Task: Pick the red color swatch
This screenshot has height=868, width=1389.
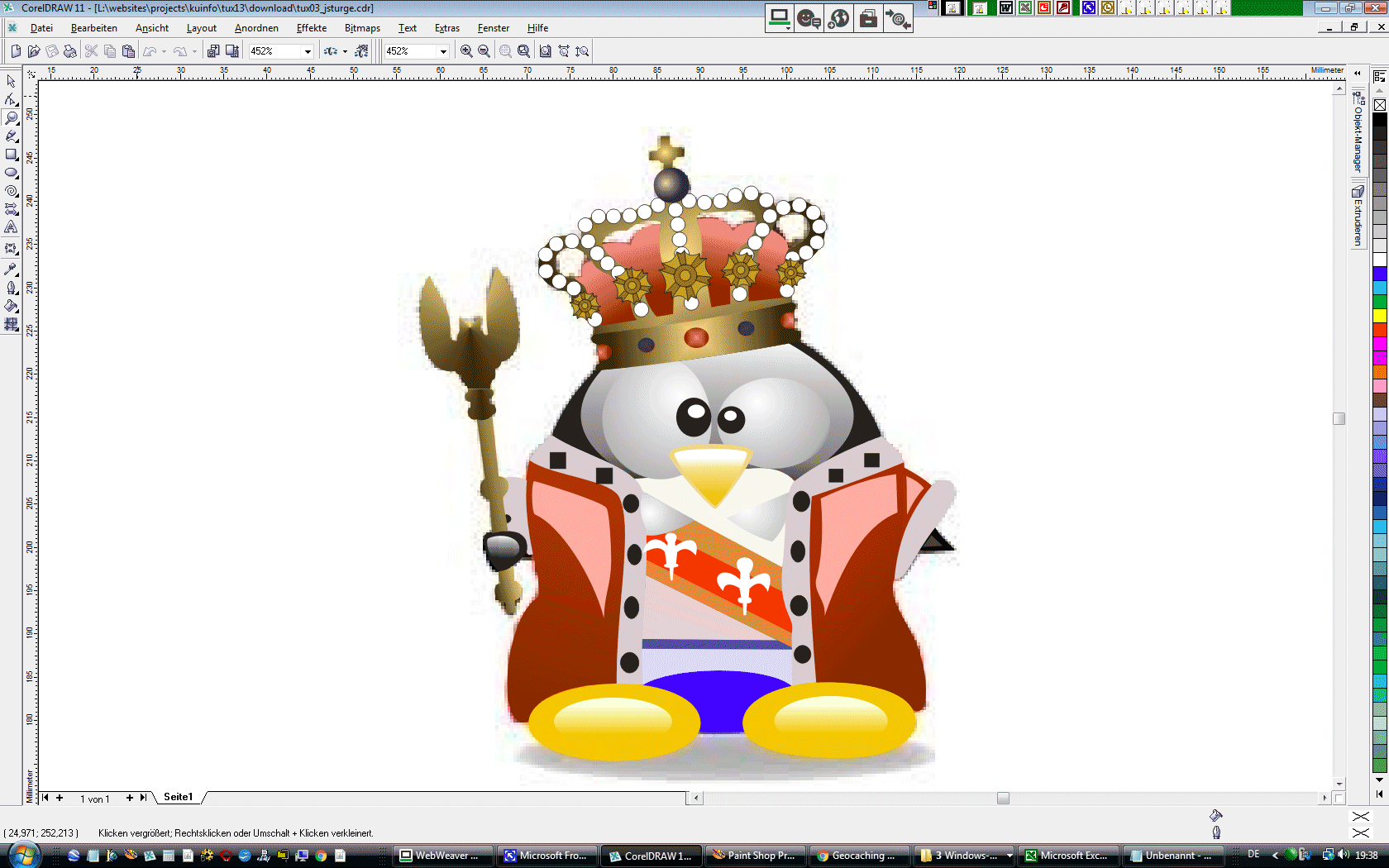Action: pyautogui.click(x=1380, y=330)
